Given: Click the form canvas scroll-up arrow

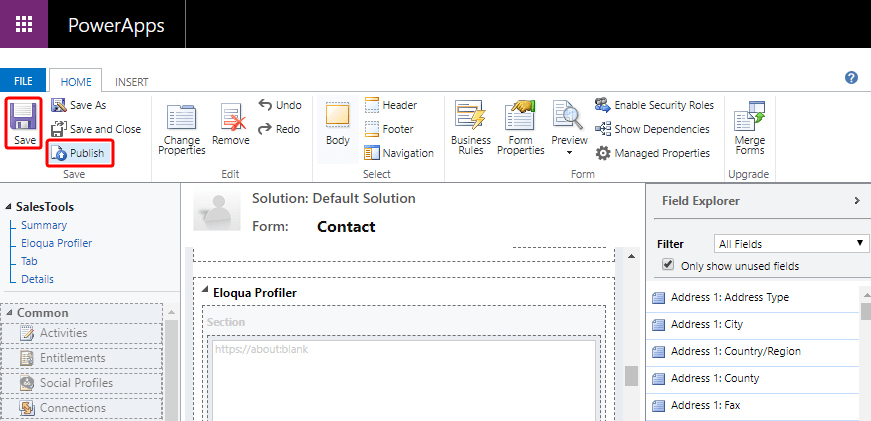Looking at the screenshot, I should 631,256.
